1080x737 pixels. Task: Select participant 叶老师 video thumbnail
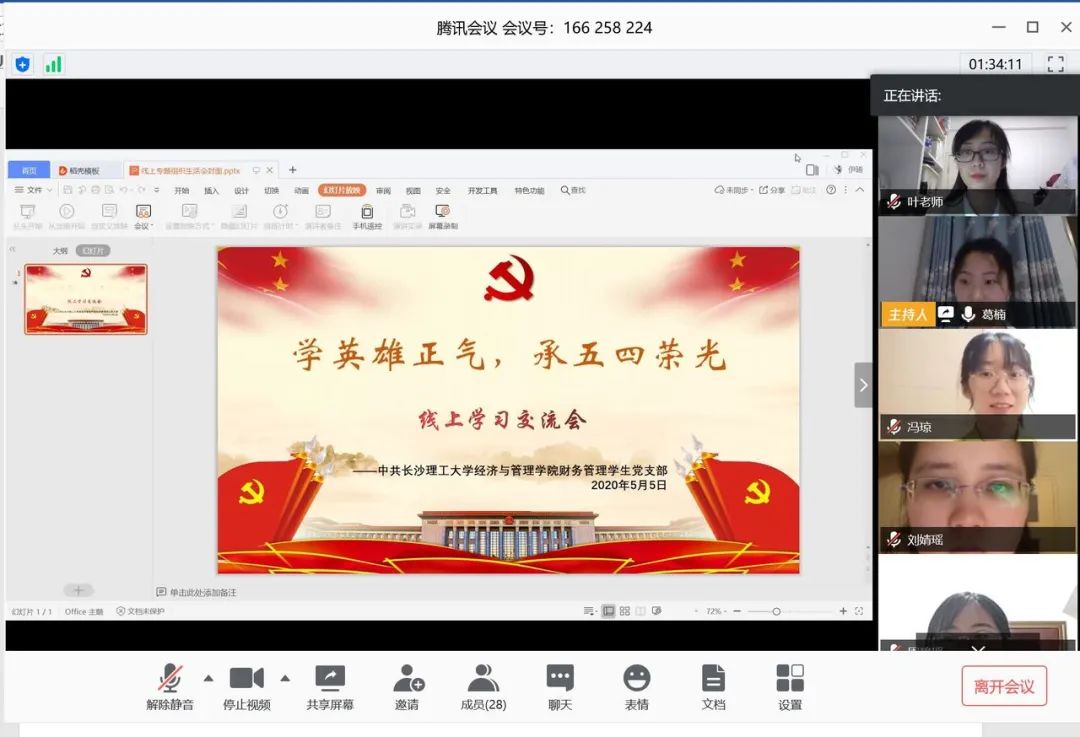pos(977,163)
